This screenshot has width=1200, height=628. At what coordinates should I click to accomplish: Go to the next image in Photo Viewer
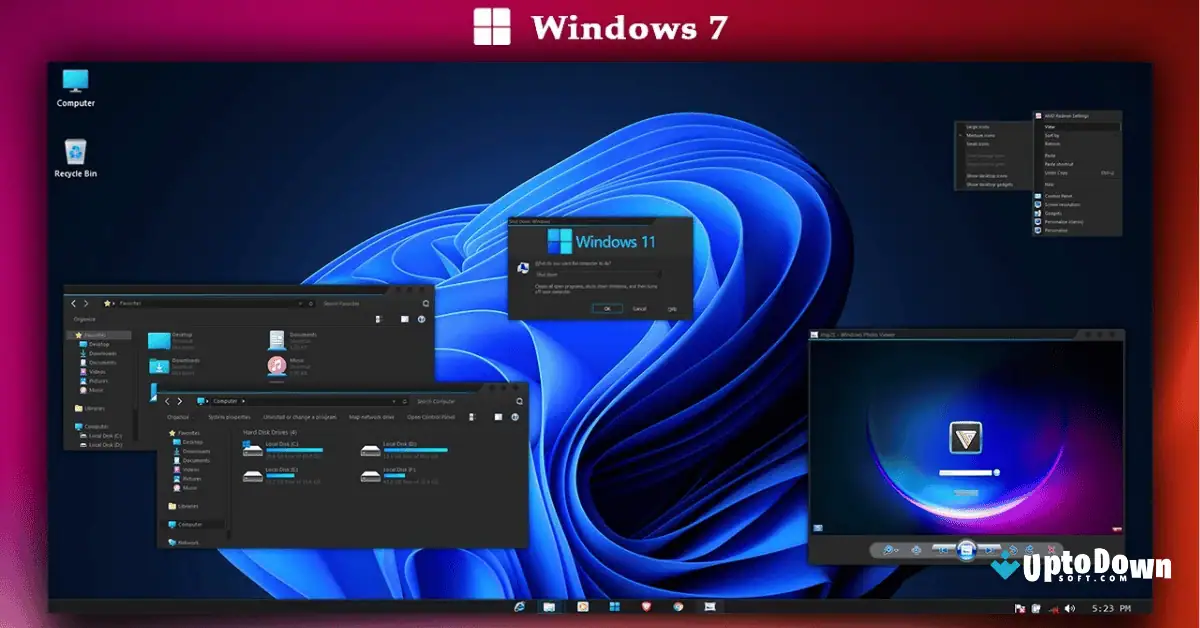989,550
